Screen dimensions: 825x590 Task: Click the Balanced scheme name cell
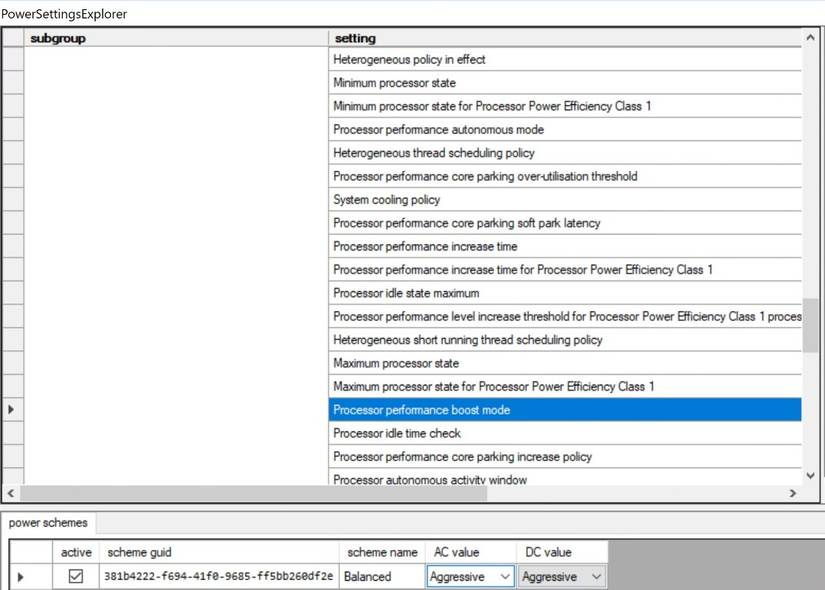pyautogui.click(x=380, y=576)
